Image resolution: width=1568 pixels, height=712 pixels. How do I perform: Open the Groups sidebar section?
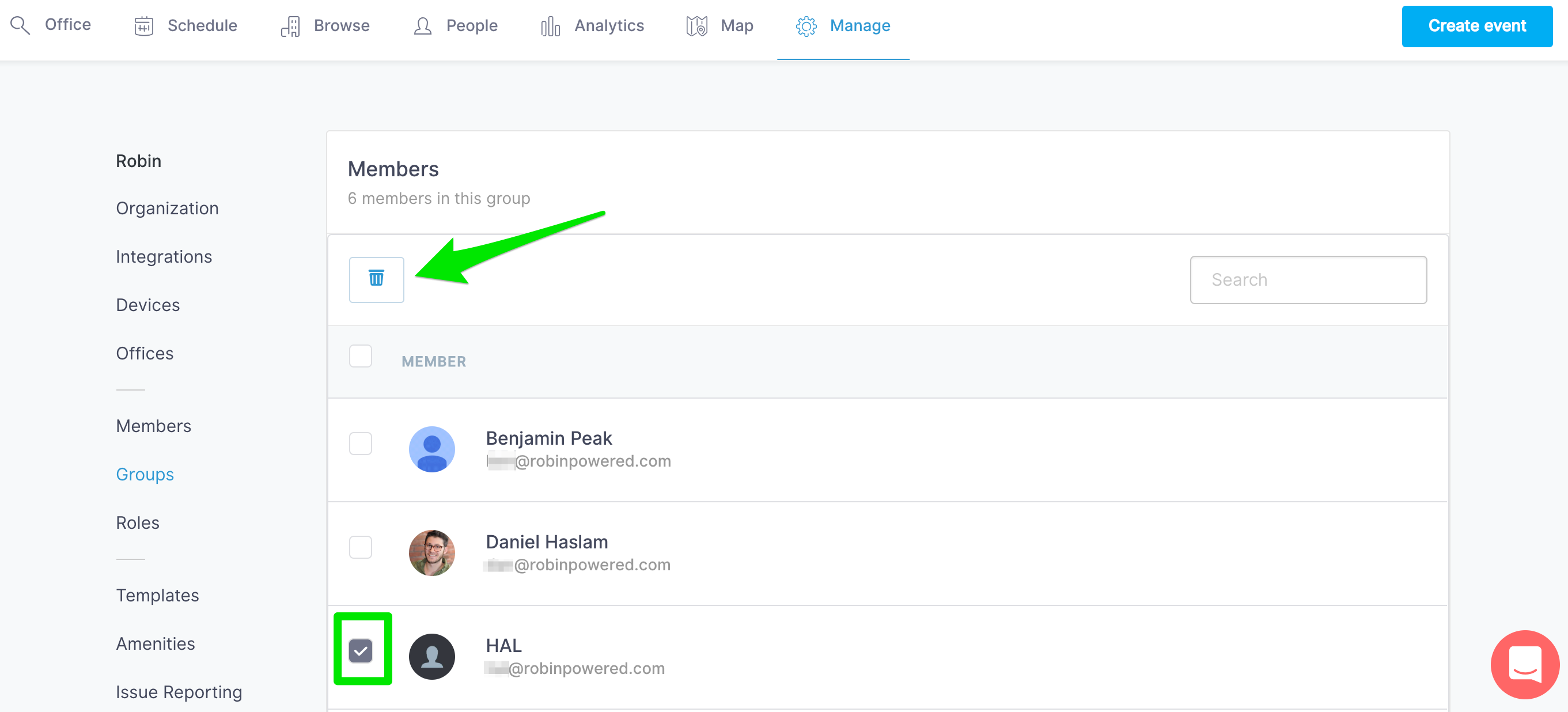144,474
